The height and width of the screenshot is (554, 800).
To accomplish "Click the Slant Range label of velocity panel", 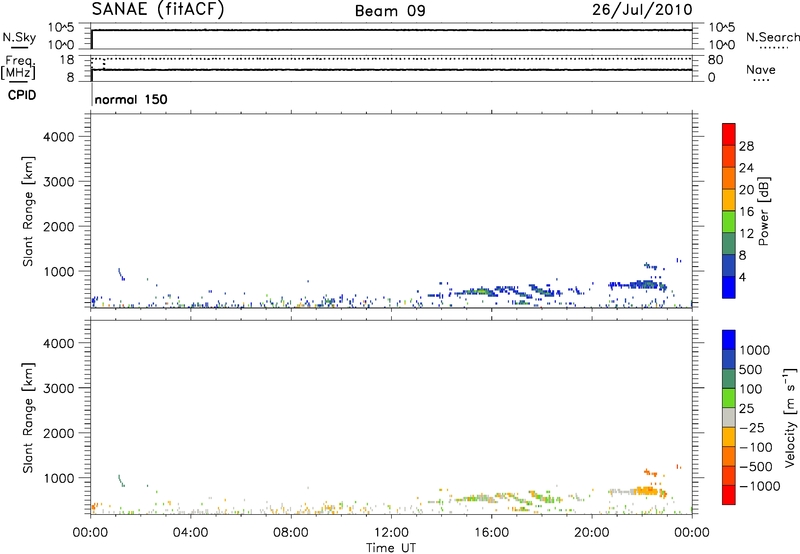I will pyautogui.click(x=28, y=418).
